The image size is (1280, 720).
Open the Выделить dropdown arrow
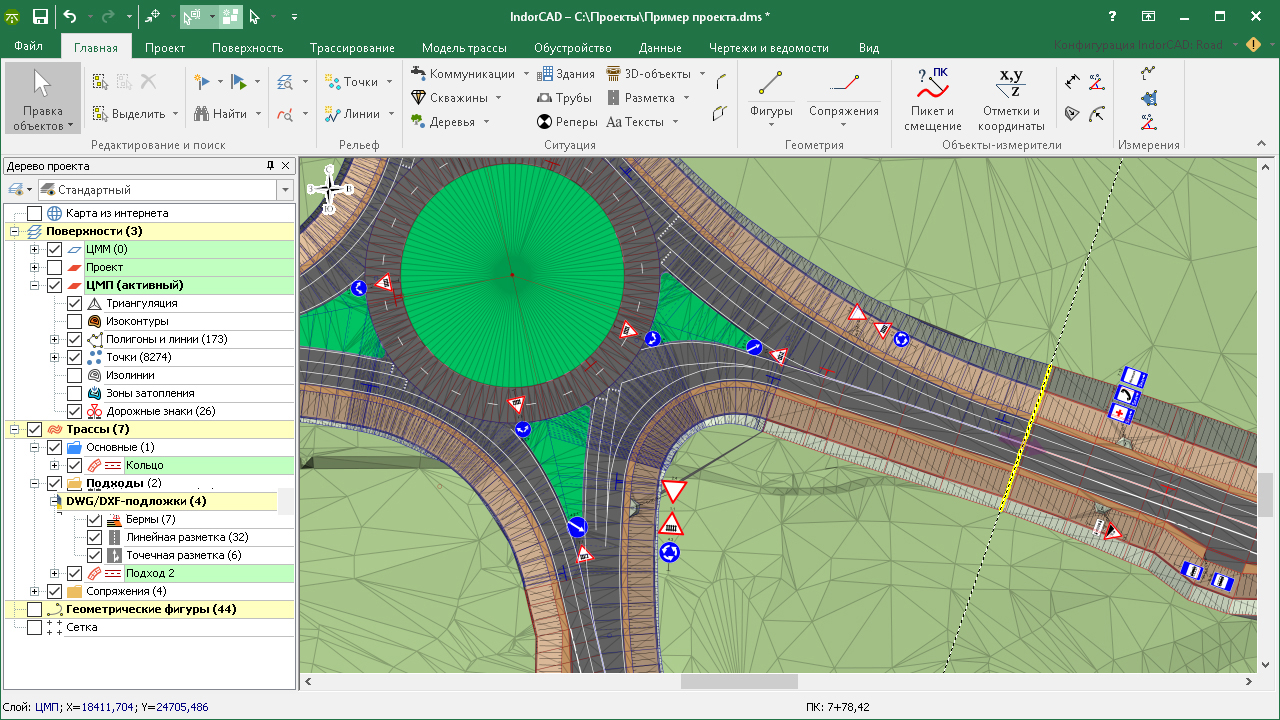point(175,114)
